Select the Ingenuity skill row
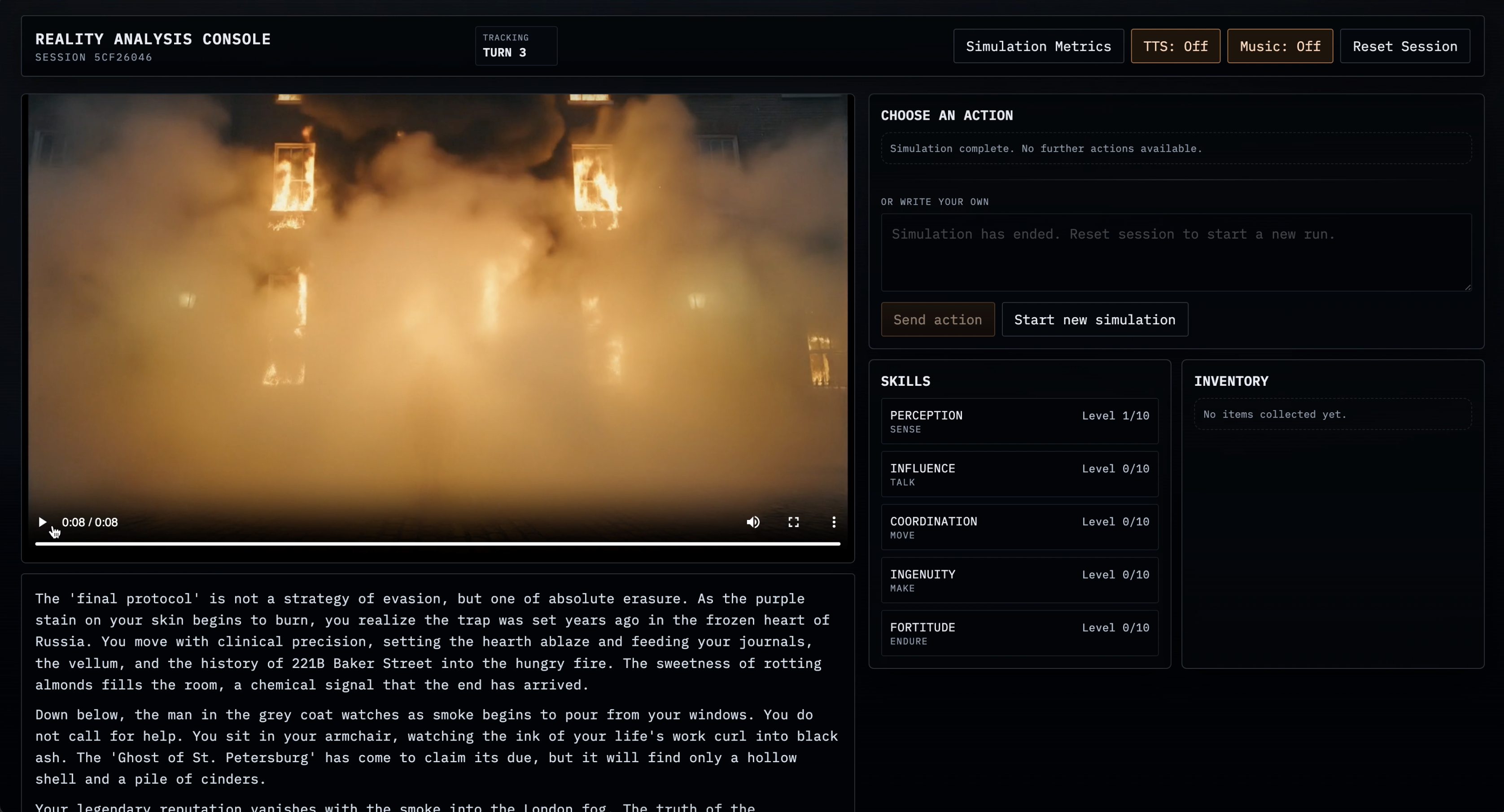Viewport: 1504px width, 812px height. 1019,580
